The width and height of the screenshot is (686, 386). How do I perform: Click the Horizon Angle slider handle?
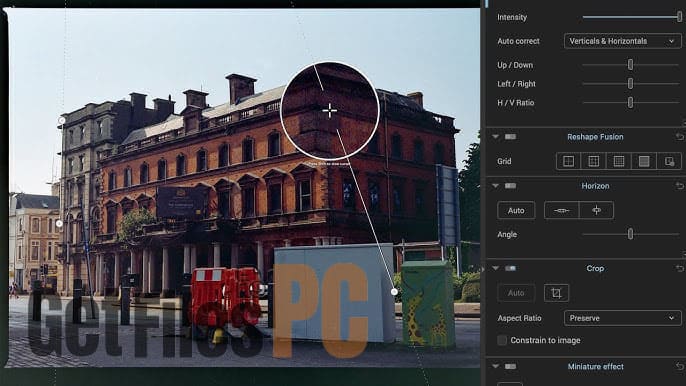coord(630,234)
